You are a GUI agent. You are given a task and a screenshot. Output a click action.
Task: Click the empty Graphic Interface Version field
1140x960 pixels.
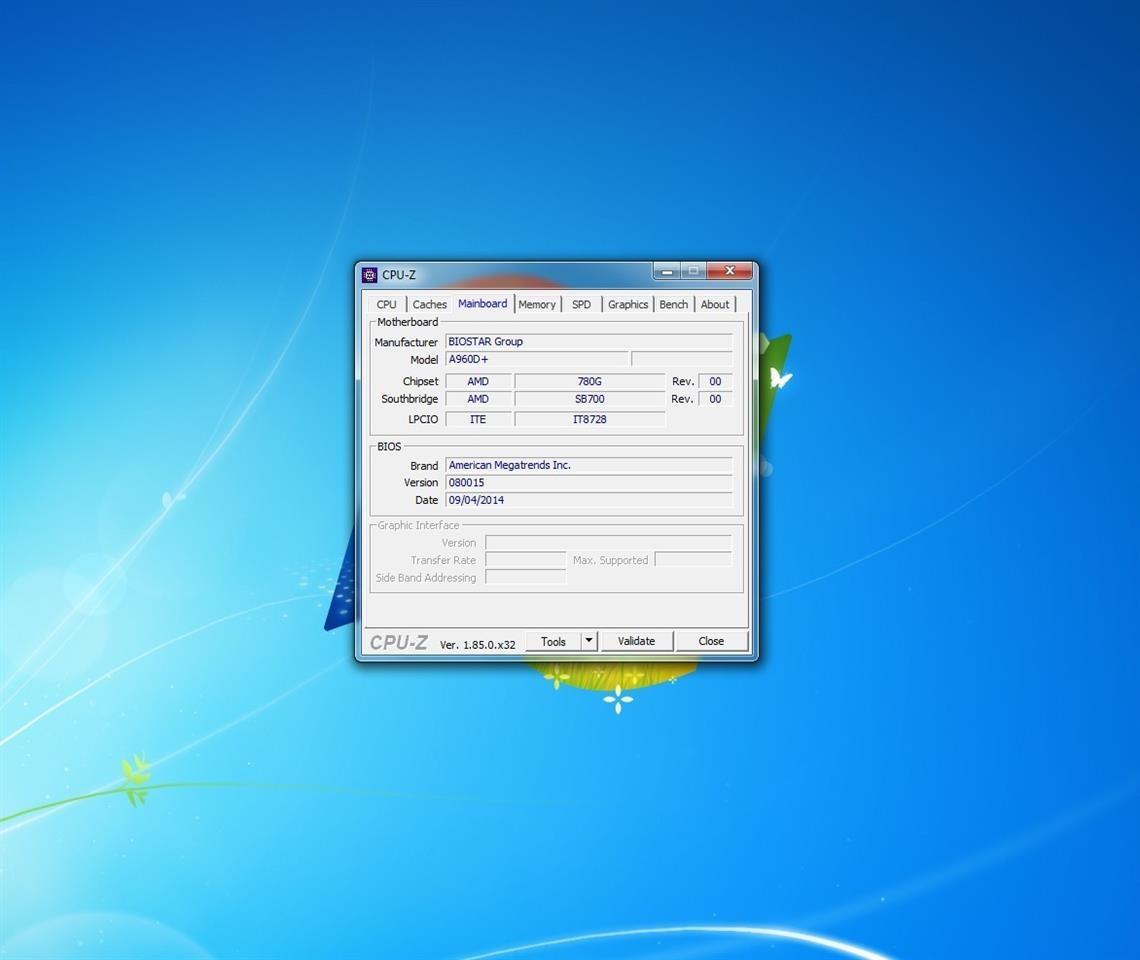609,543
